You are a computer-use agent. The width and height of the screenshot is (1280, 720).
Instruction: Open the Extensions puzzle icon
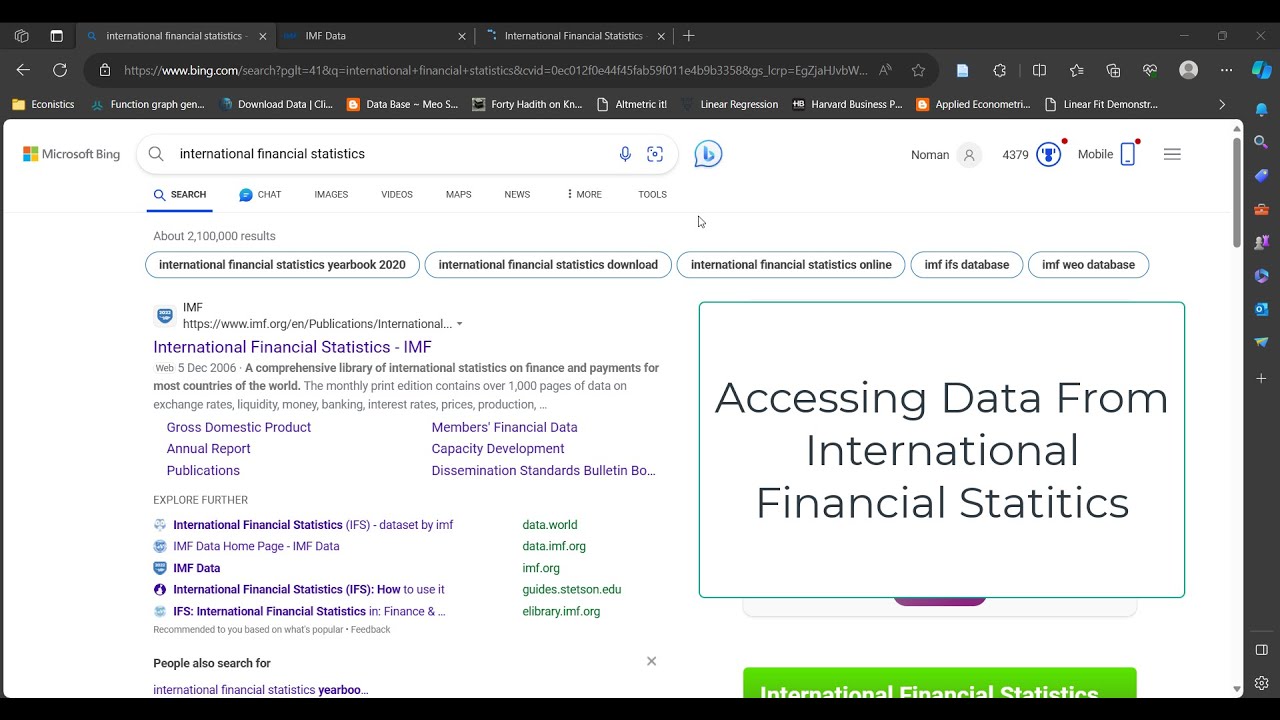pos(1000,70)
